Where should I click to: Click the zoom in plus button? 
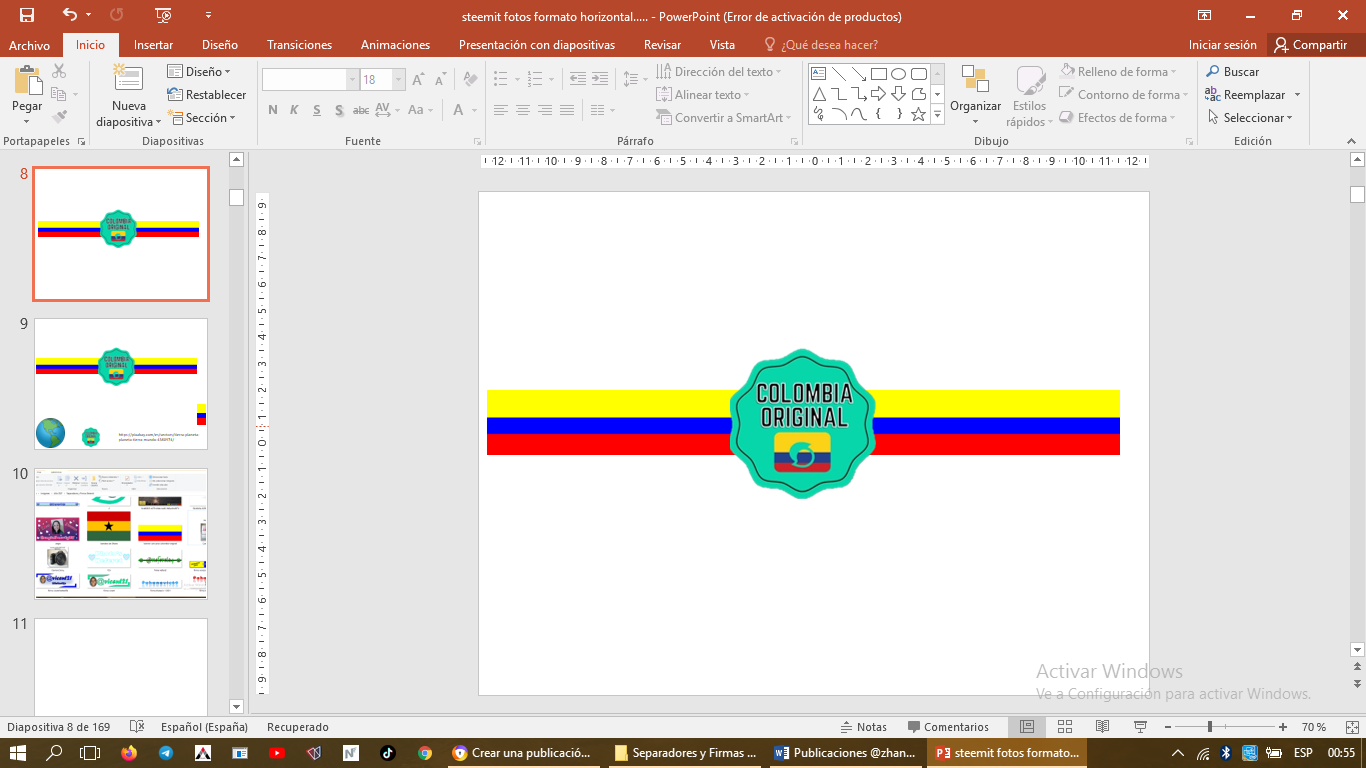pos(1285,727)
